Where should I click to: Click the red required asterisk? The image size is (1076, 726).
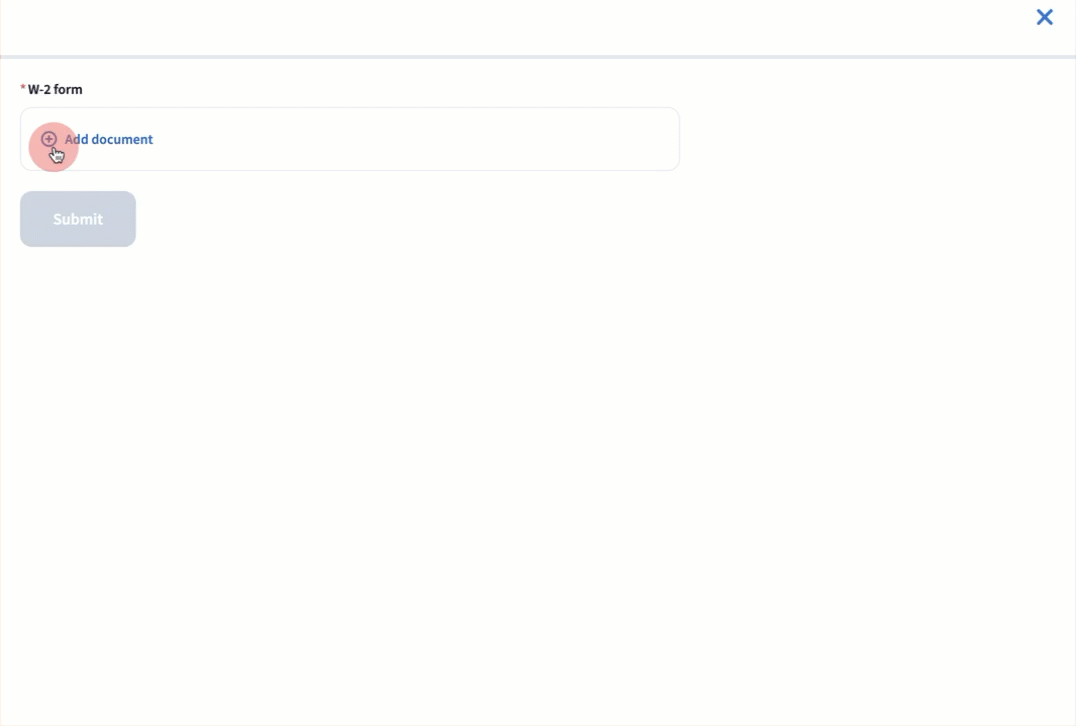[x=23, y=89]
